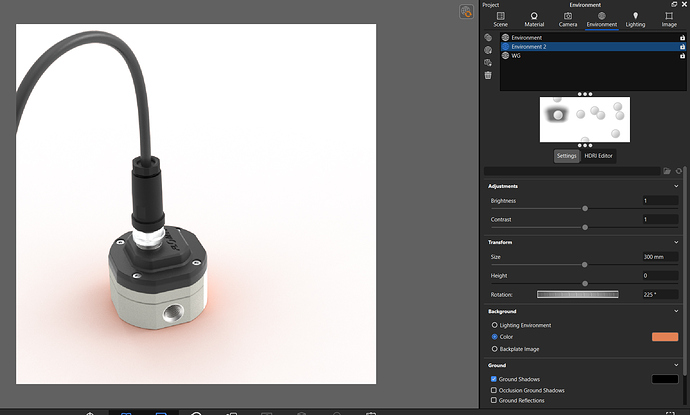Click the three dots above HDRI preview
The height and width of the screenshot is (415, 690).
coord(585,94)
